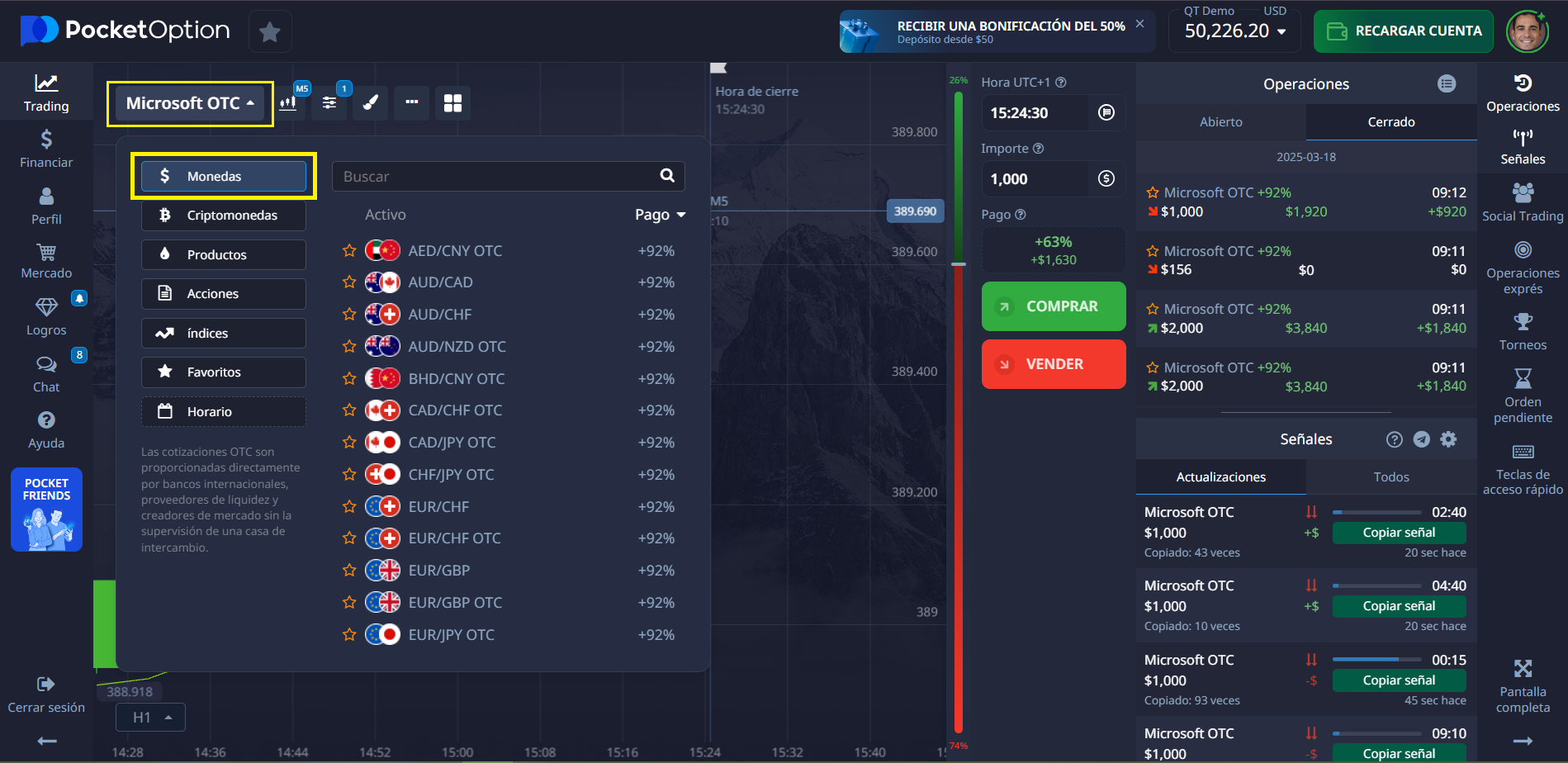The height and width of the screenshot is (763, 1568).
Task: Close the 50% bonus banner
Action: click(1139, 24)
